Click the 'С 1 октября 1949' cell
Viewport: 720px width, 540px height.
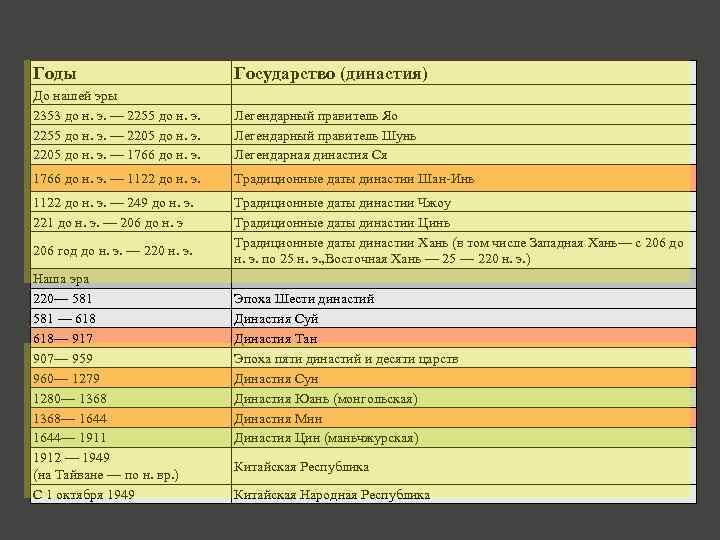[131, 494]
